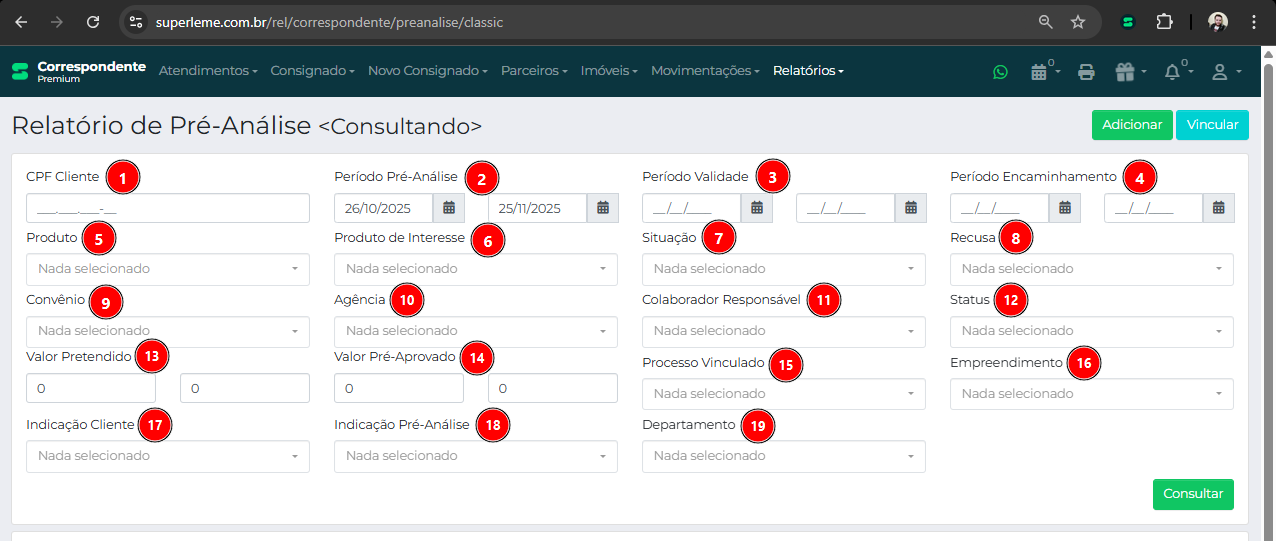Click the Período Validade end date field
Viewport: 1276px width, 541px height.
(x=846, y=208)
